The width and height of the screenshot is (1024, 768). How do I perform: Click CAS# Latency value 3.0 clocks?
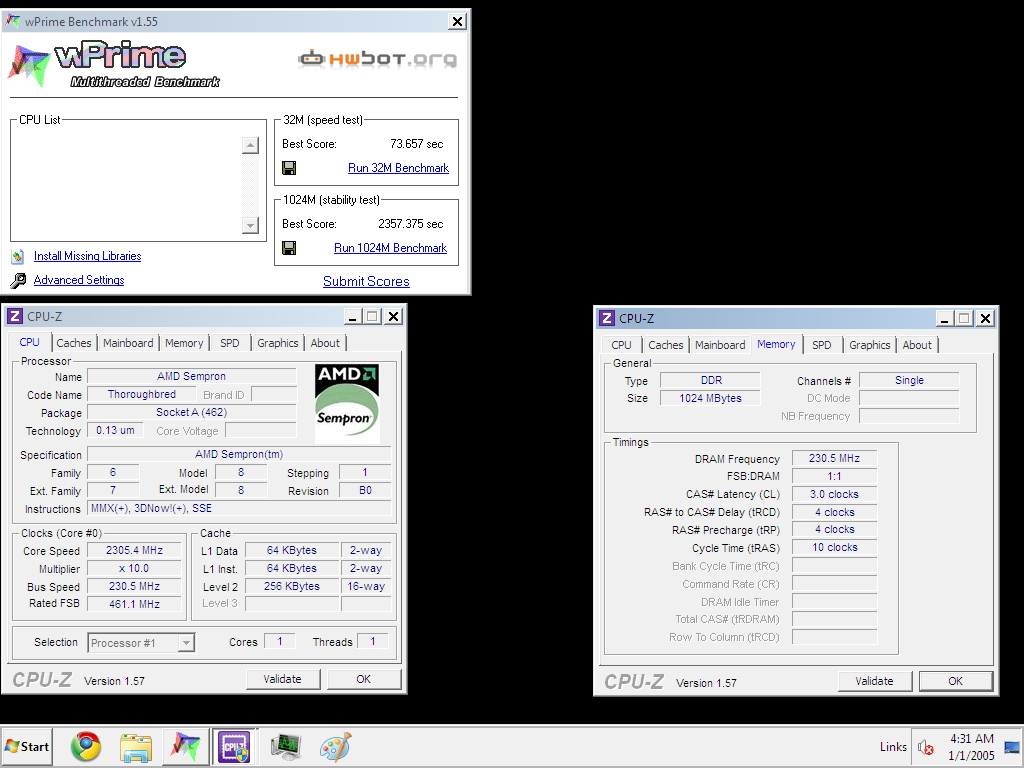(835, 494)
